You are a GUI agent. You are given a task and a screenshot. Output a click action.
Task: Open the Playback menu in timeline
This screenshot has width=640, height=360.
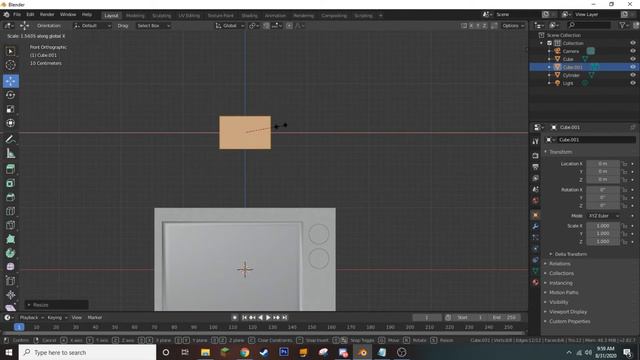click(x=31, y=318)
